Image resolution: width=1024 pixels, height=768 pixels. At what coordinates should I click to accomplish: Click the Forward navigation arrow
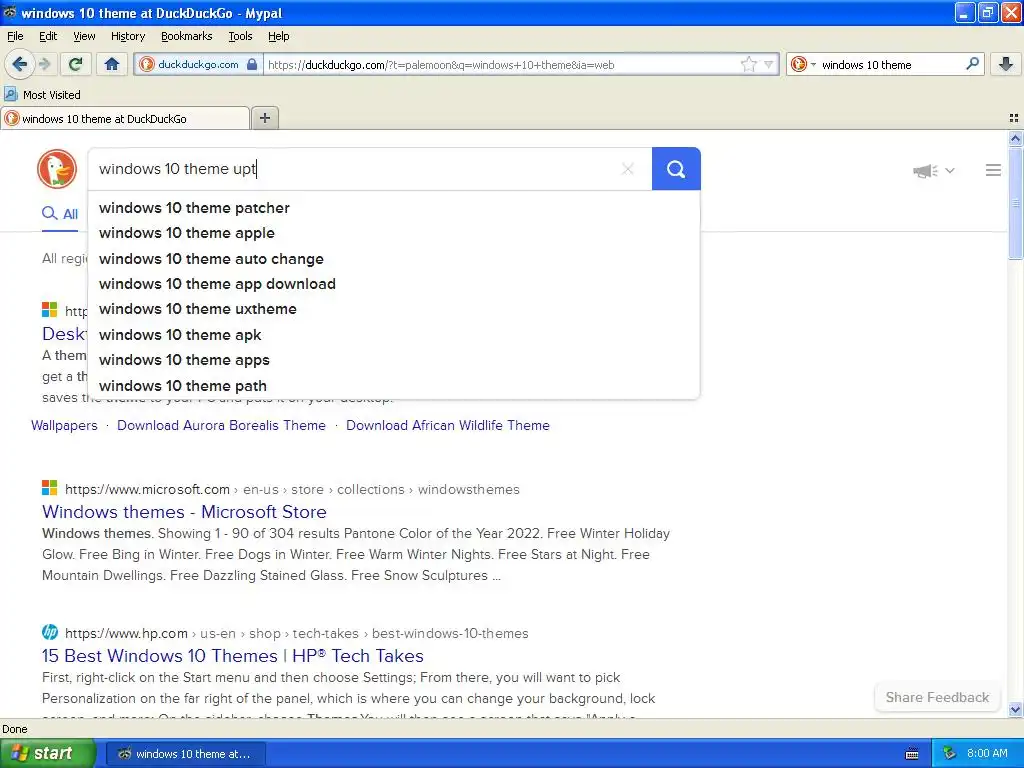pos(44,64)
